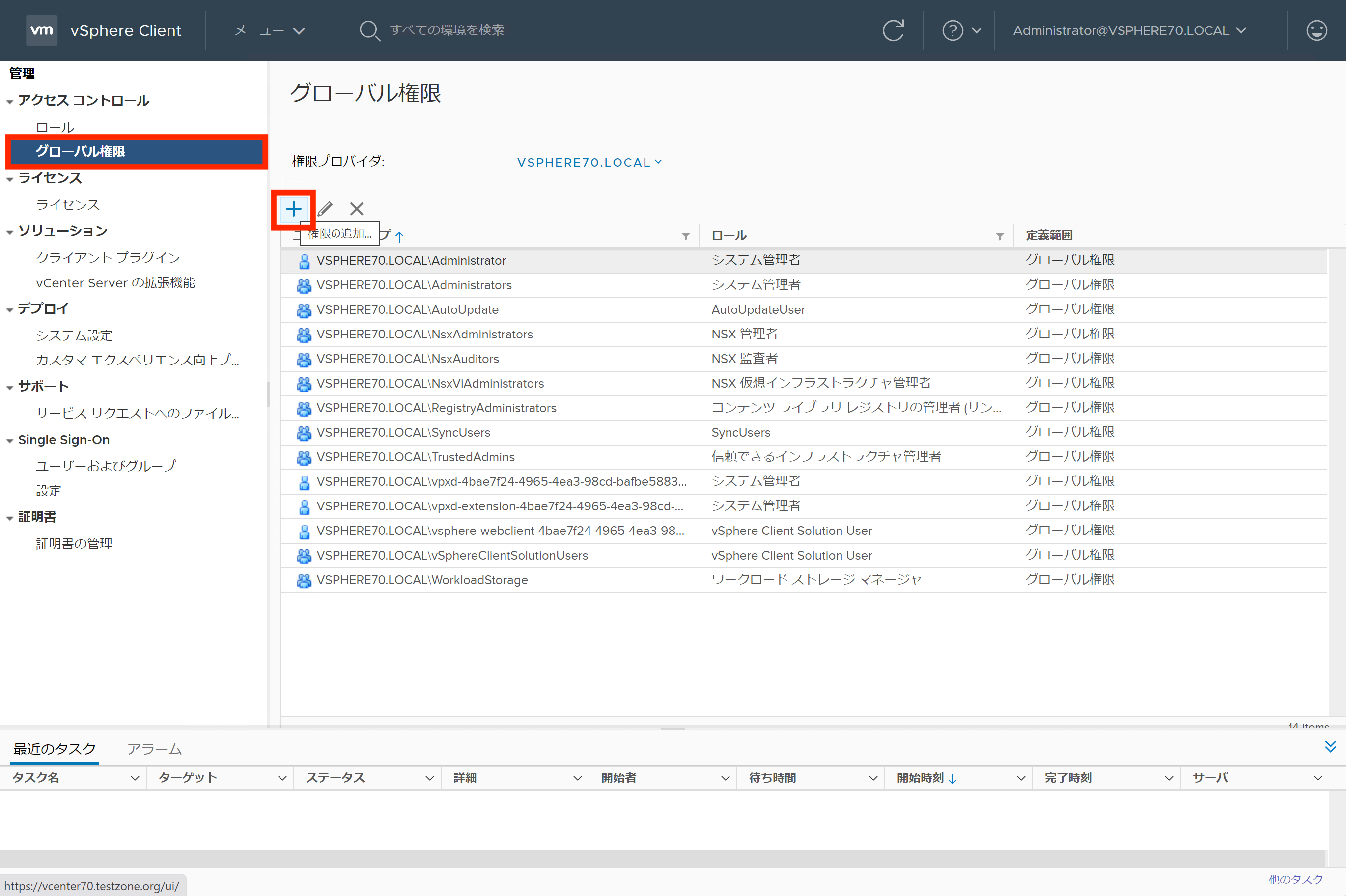
Task: Click the filter icon on the ロール column
Action: 1000,236
